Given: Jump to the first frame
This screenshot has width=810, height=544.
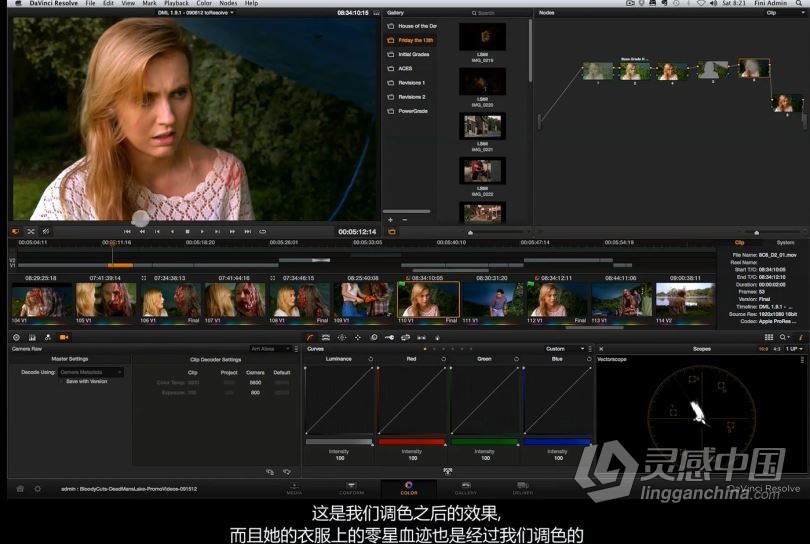Looking at the screenshot, I should [127, 231].
